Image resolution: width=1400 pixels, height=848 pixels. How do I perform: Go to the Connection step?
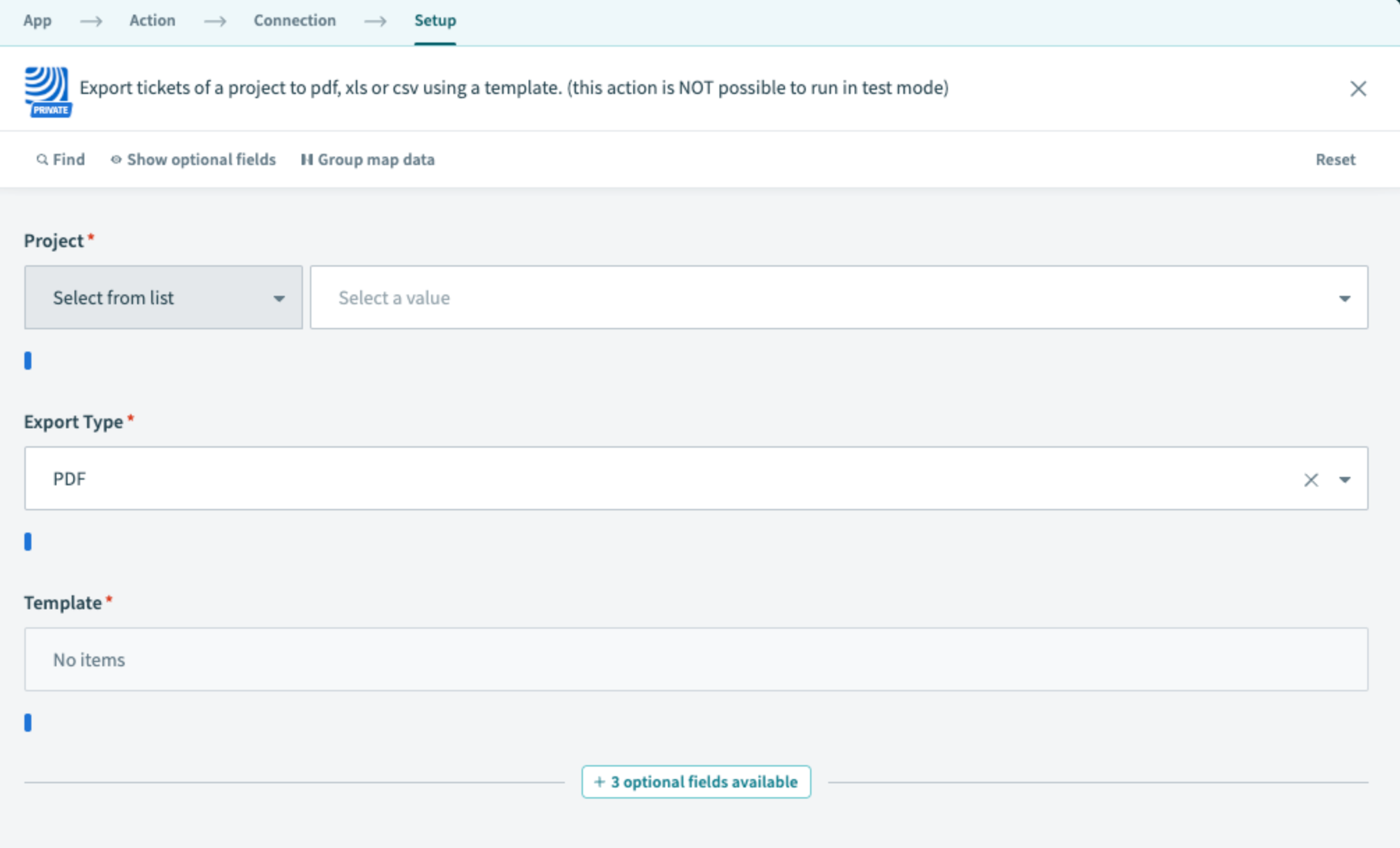pos(295,21)
